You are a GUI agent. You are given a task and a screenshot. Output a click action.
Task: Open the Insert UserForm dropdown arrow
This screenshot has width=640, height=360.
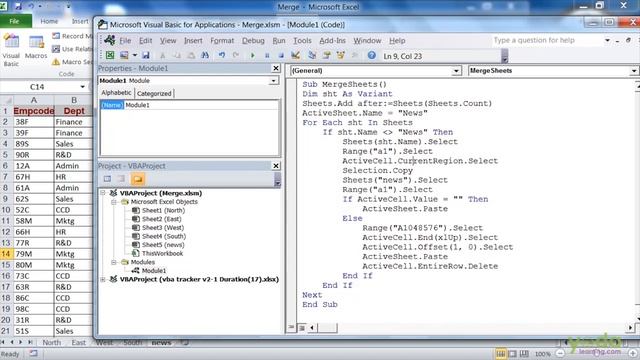tap(134, 55)
